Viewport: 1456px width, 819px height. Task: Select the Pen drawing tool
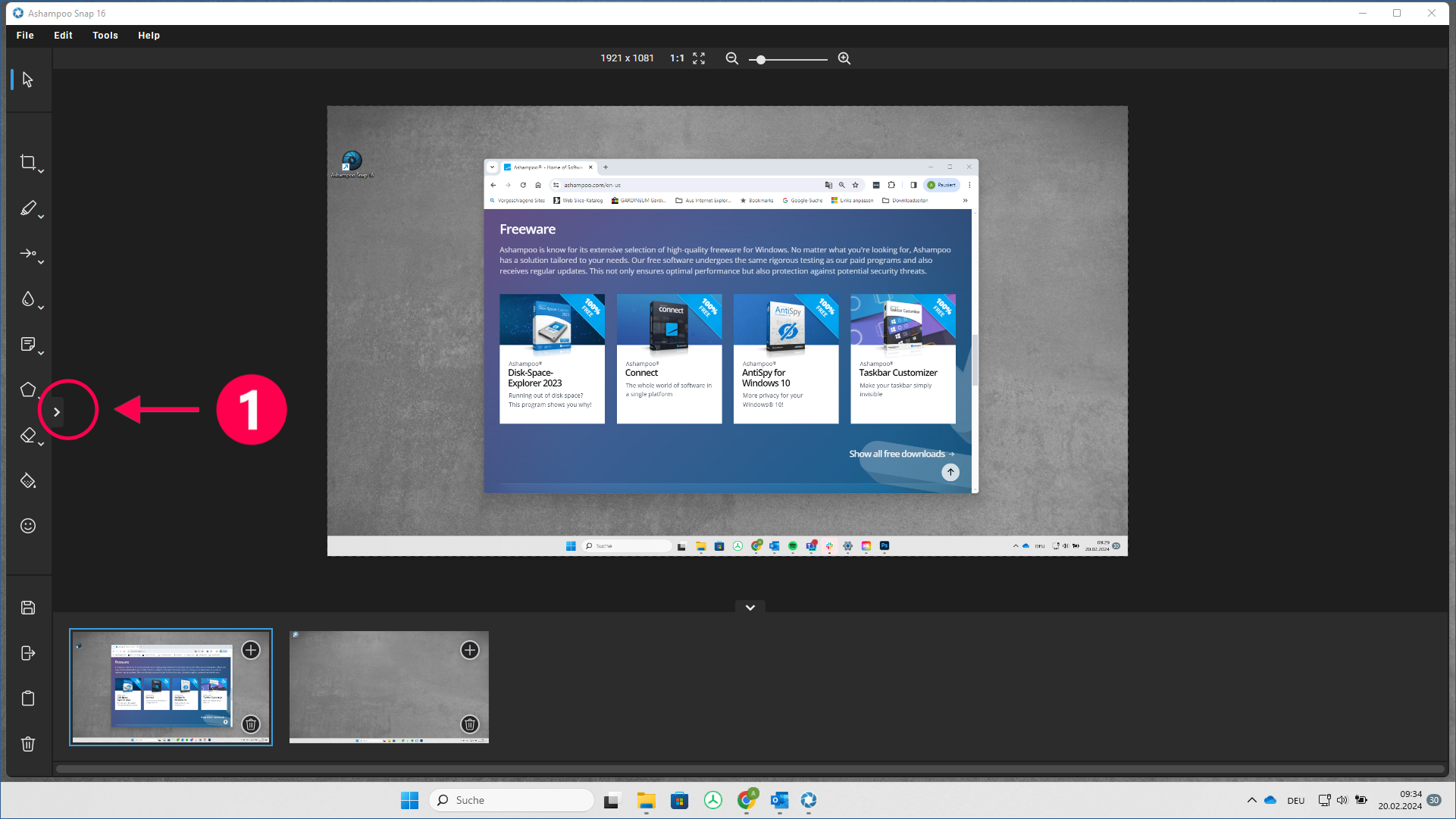point(28,208)
